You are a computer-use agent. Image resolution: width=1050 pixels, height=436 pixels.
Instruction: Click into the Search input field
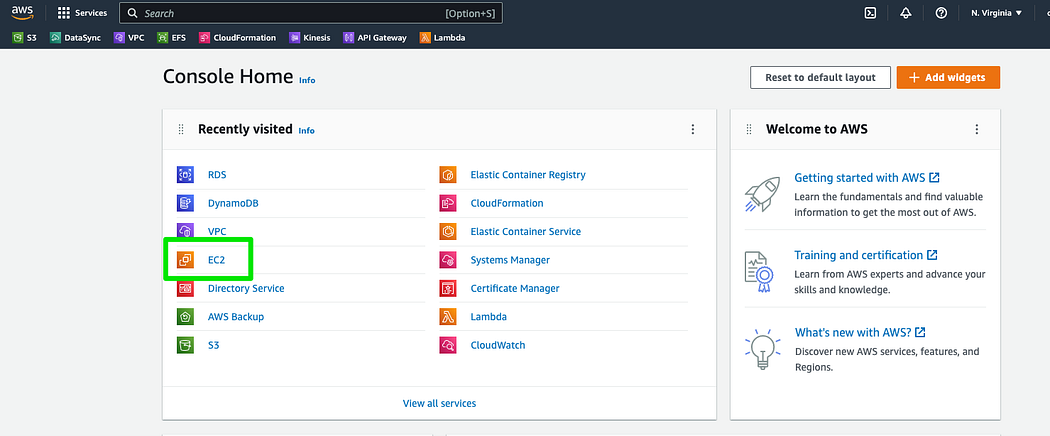(311, 13)
